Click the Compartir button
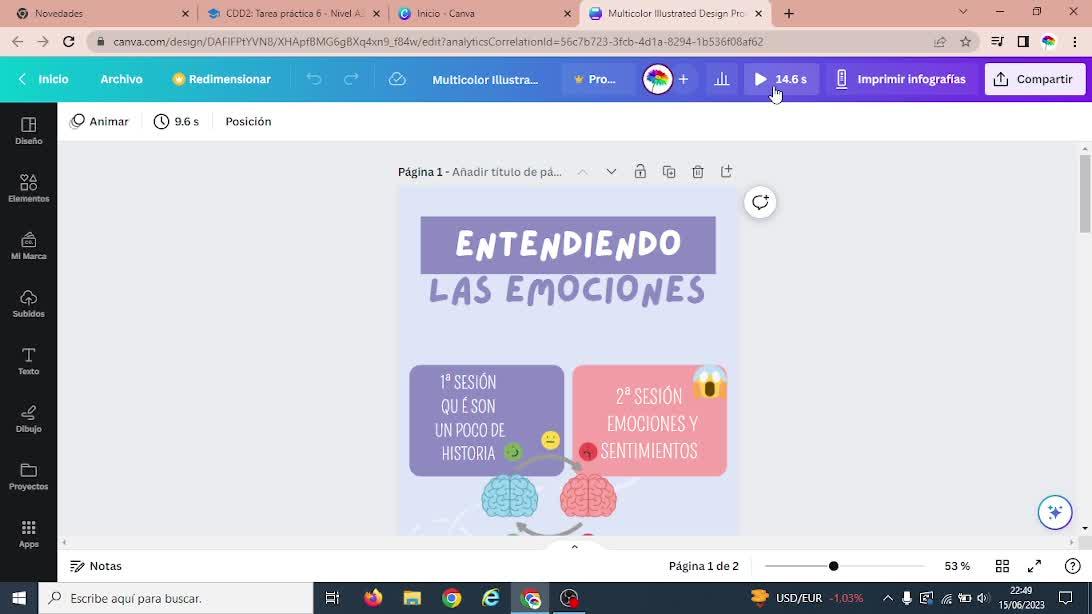Image resolution: width=1092 pixels, height=614 pixels. point(1034,79)
